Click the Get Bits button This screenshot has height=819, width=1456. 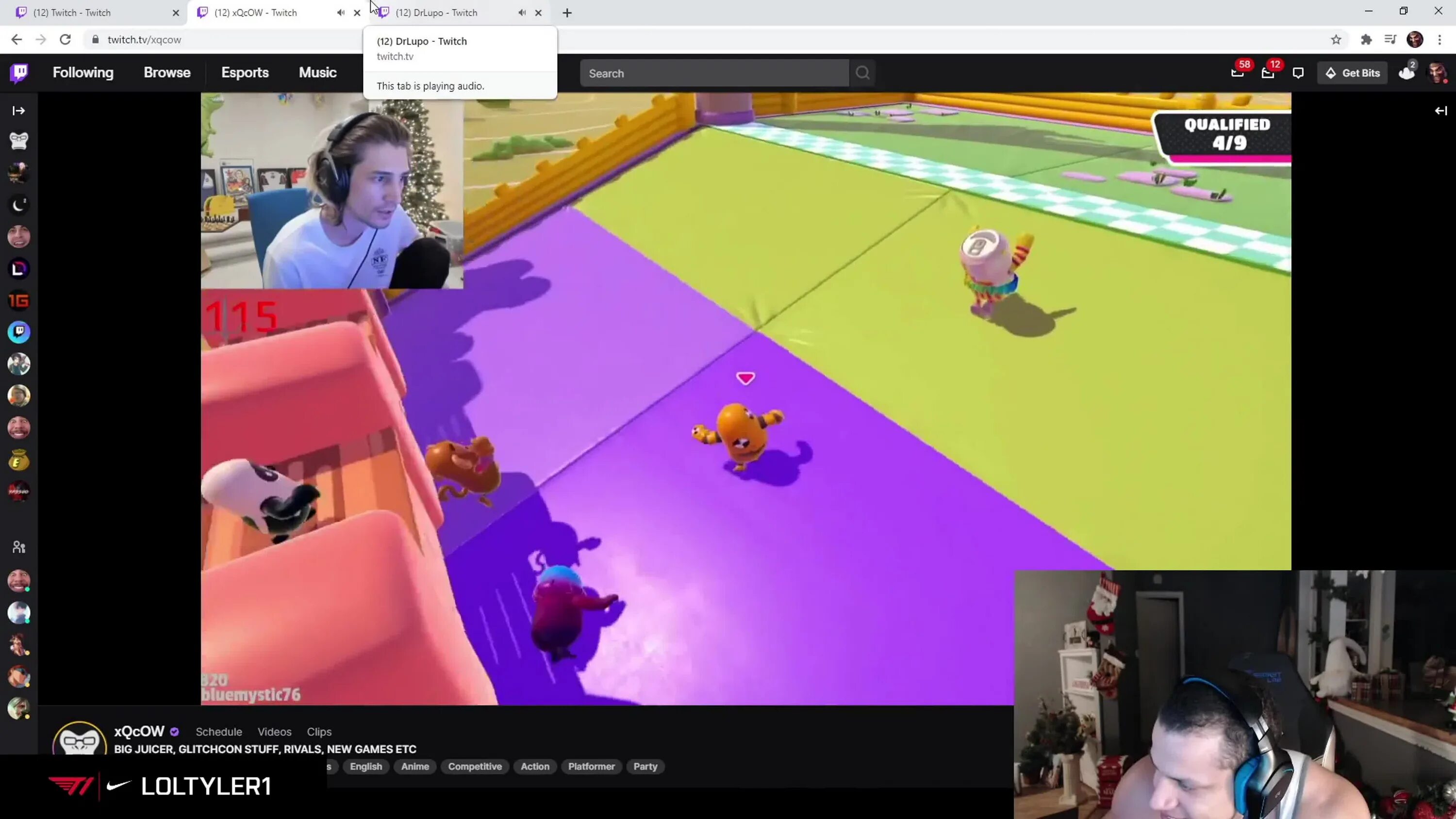(1353, 73)
